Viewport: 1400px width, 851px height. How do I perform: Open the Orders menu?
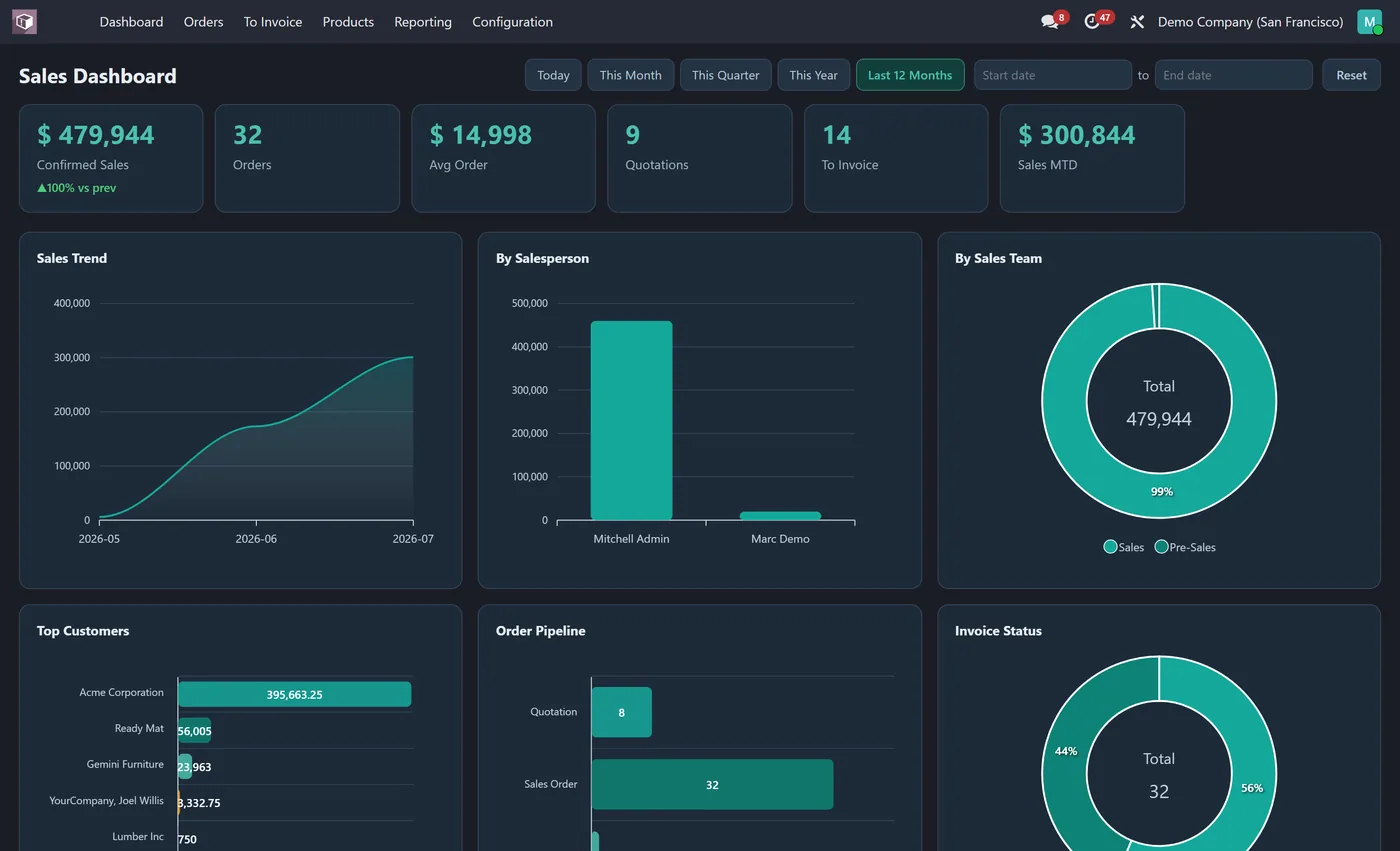pyautogui.click(x=203, y=21)
